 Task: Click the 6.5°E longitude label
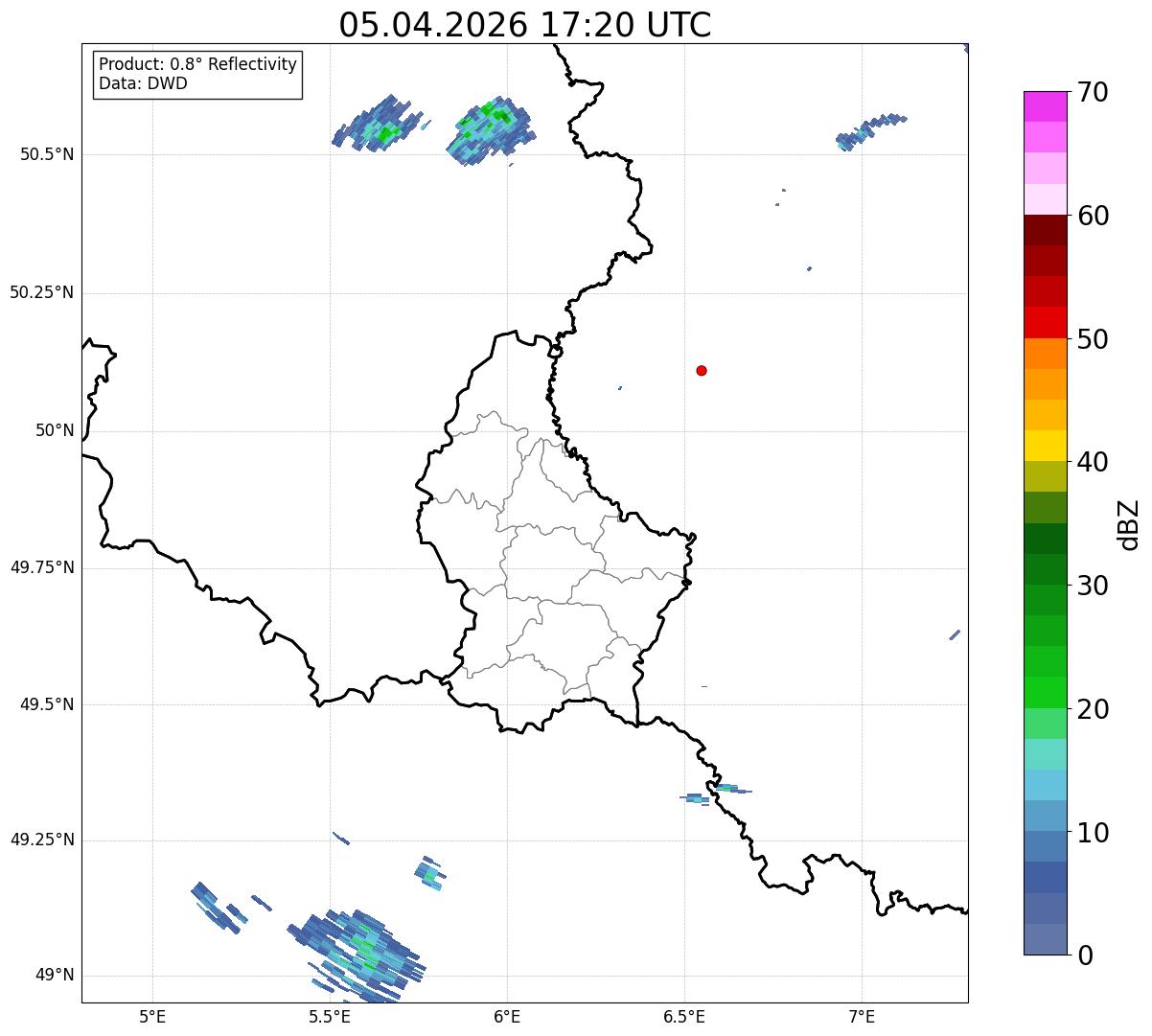[x=684, y=1016]
